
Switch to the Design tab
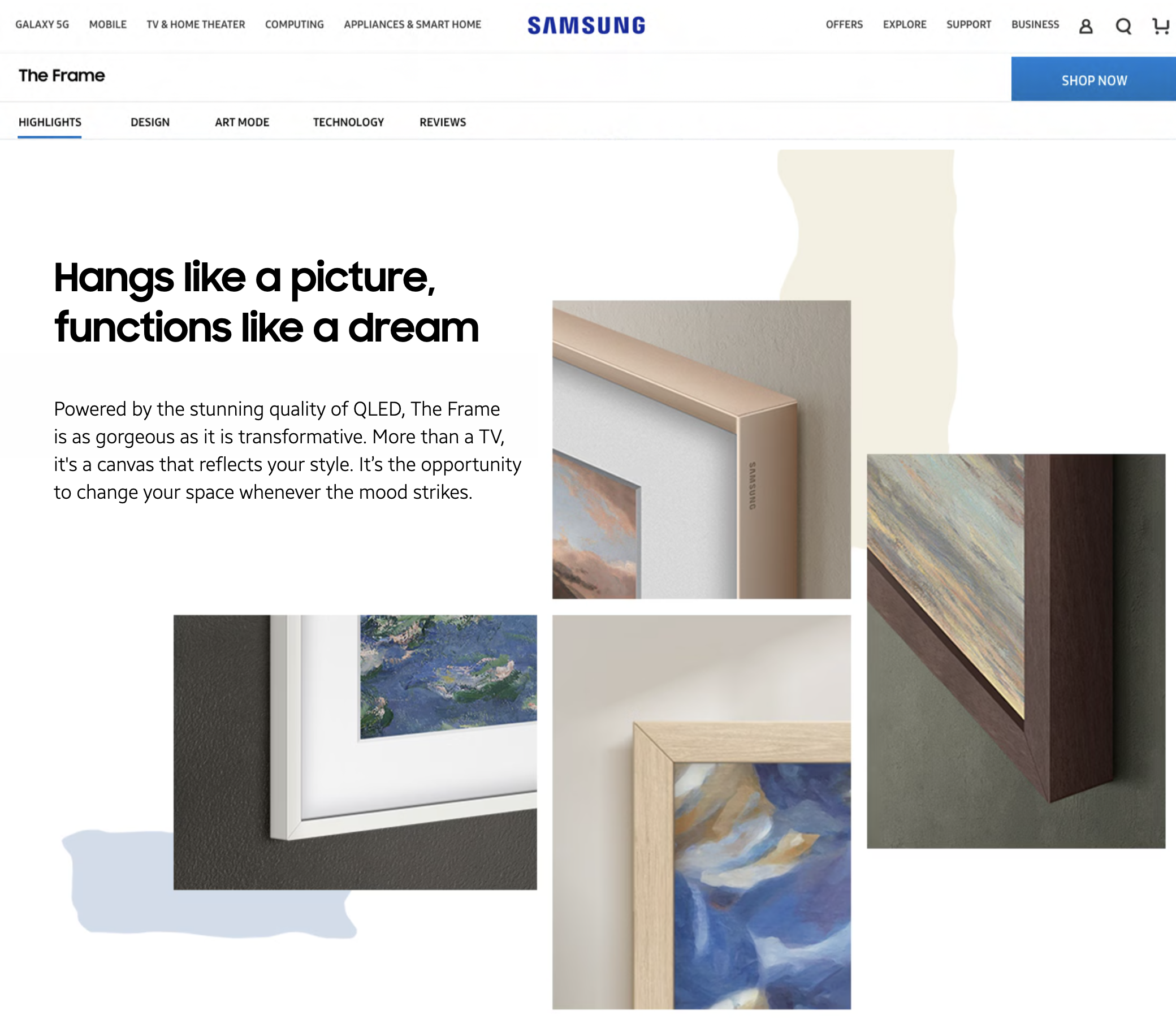coord(150,122)
